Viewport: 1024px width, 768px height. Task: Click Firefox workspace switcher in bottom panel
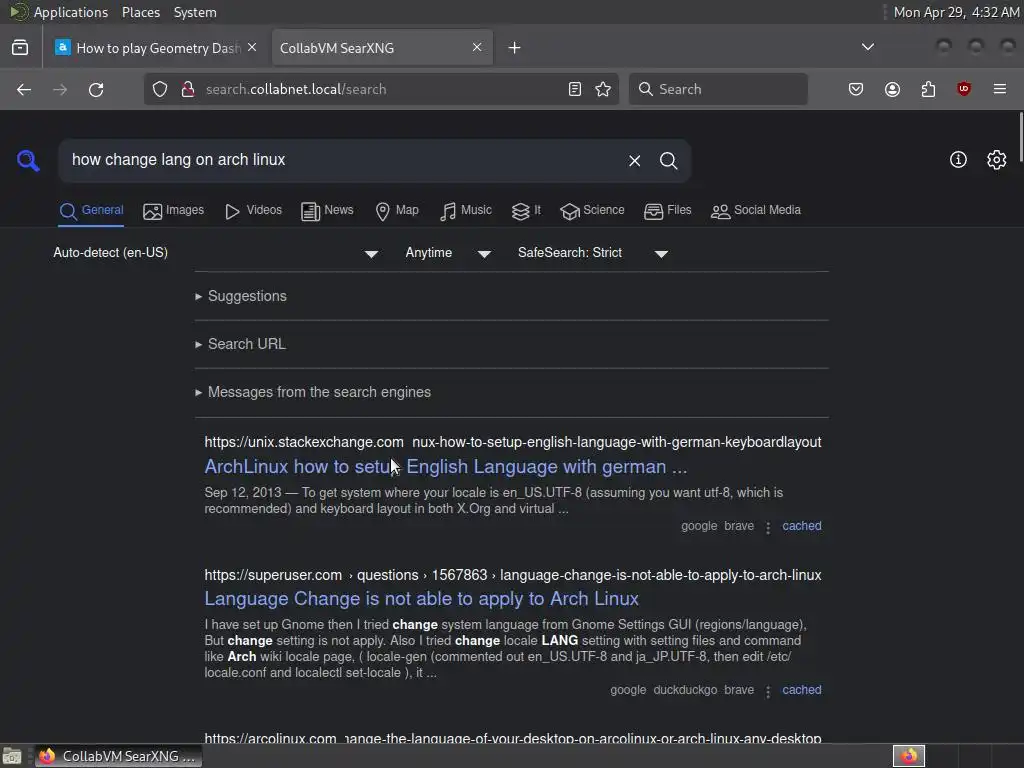pyautogui.click(x=908, y=756)
